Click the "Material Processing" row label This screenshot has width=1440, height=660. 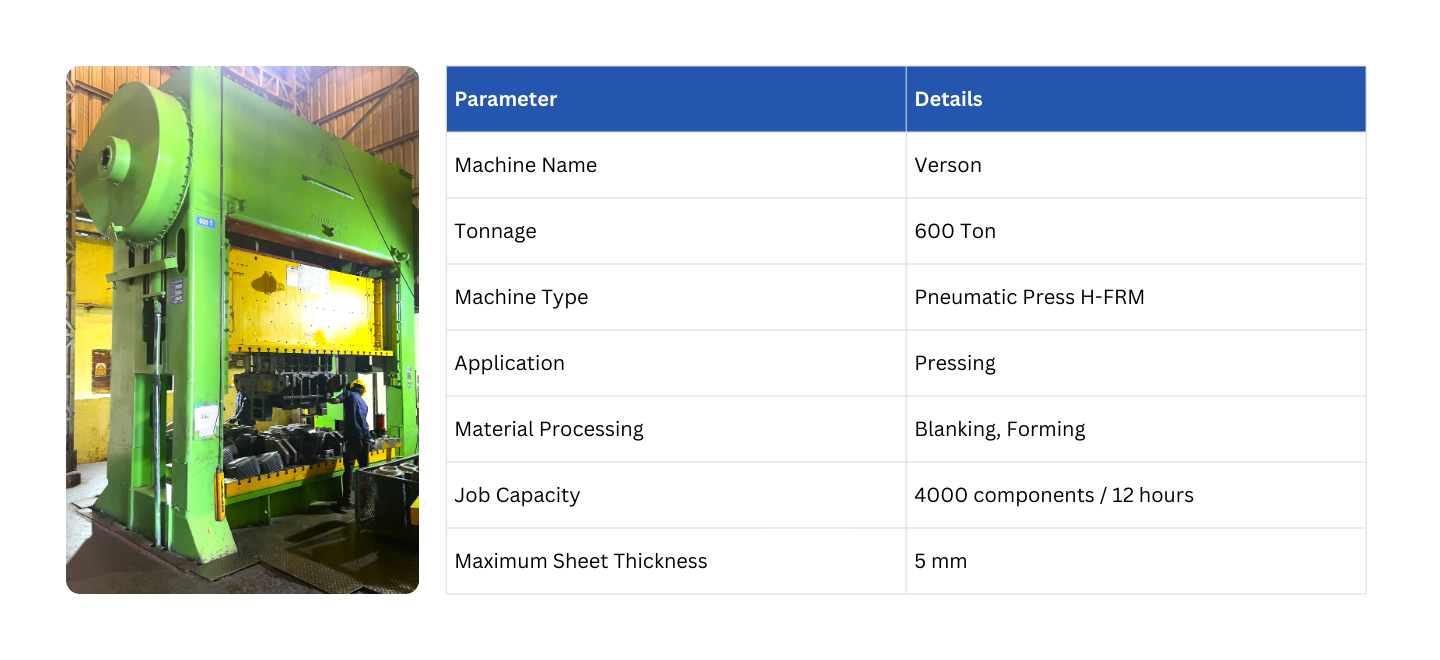pyautogui.click(x=549, y=429)
